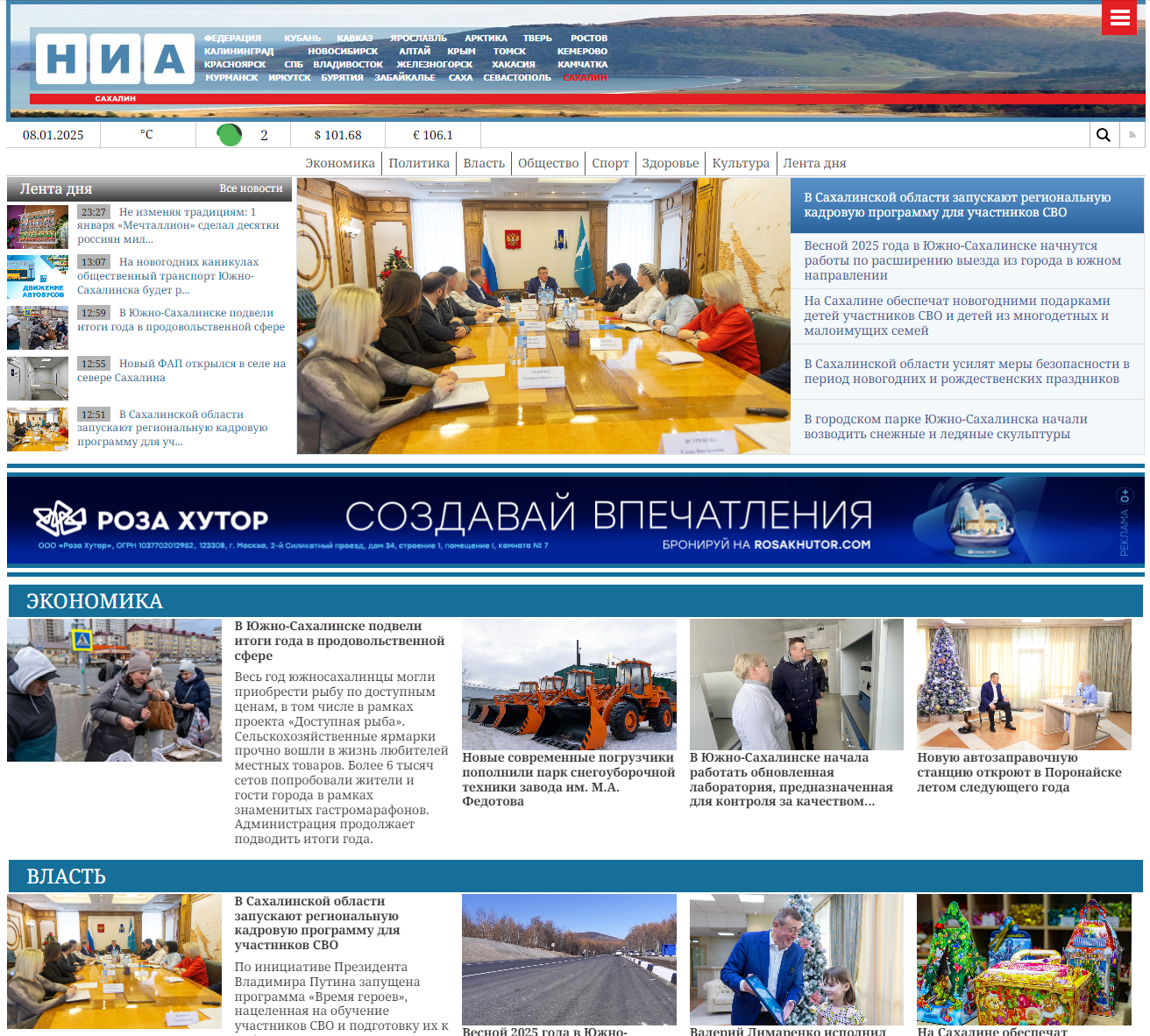Select the red Сахалин region link
The width and height of the screenshot is (1150, 1036).
click(x=585, y=78)
